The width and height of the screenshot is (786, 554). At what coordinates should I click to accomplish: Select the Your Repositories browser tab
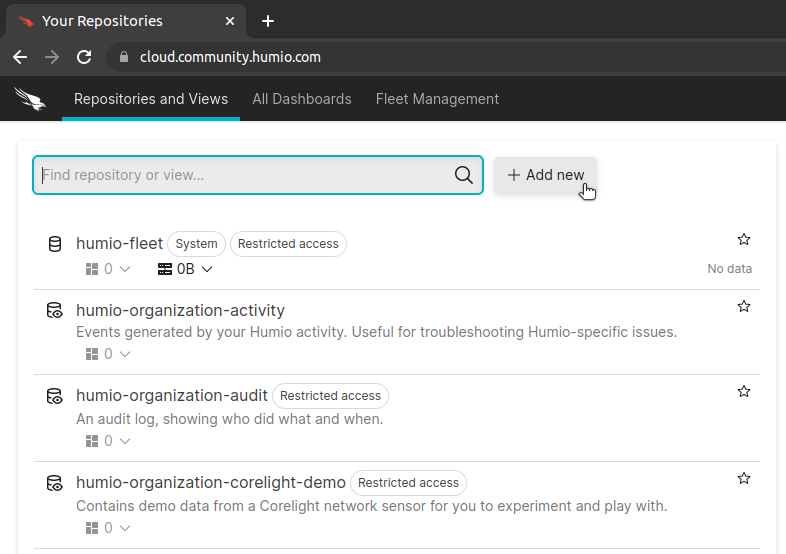click(x=125, y=21)
